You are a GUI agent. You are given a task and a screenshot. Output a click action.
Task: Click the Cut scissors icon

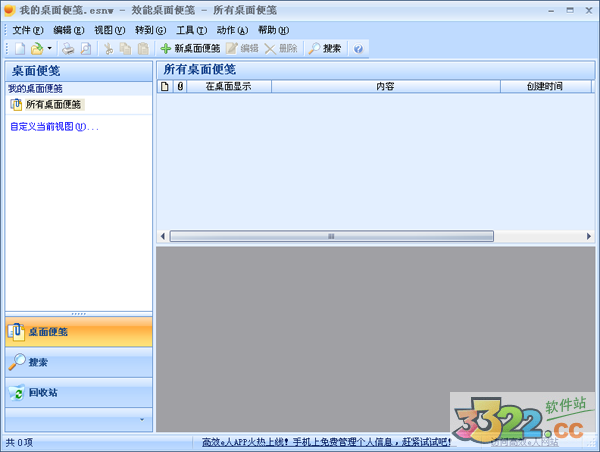[109, 49]
